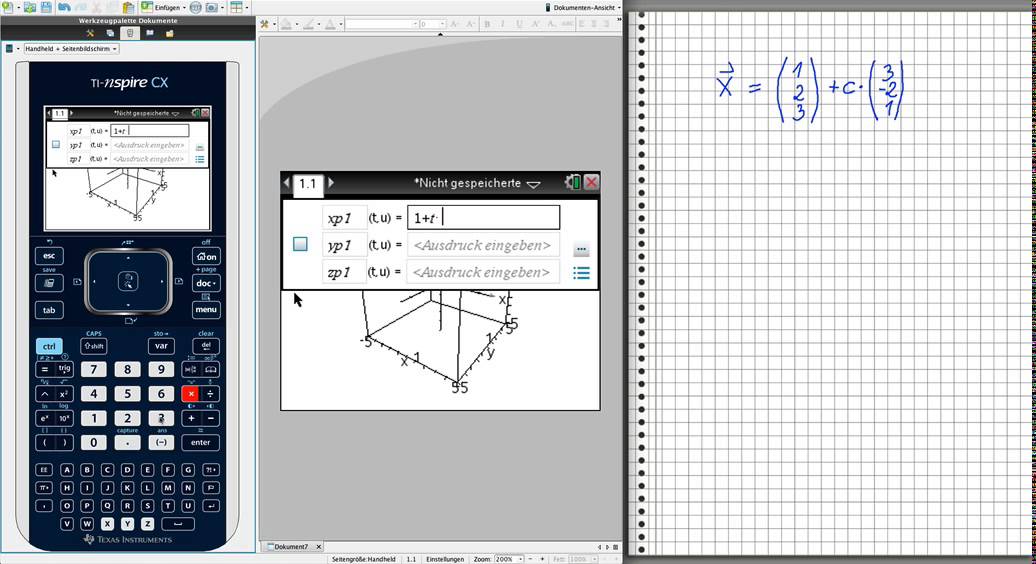Click the touchpad center click button
Image resolution: width=1036 pixels, height=564 pixels.
coord(128,281)
